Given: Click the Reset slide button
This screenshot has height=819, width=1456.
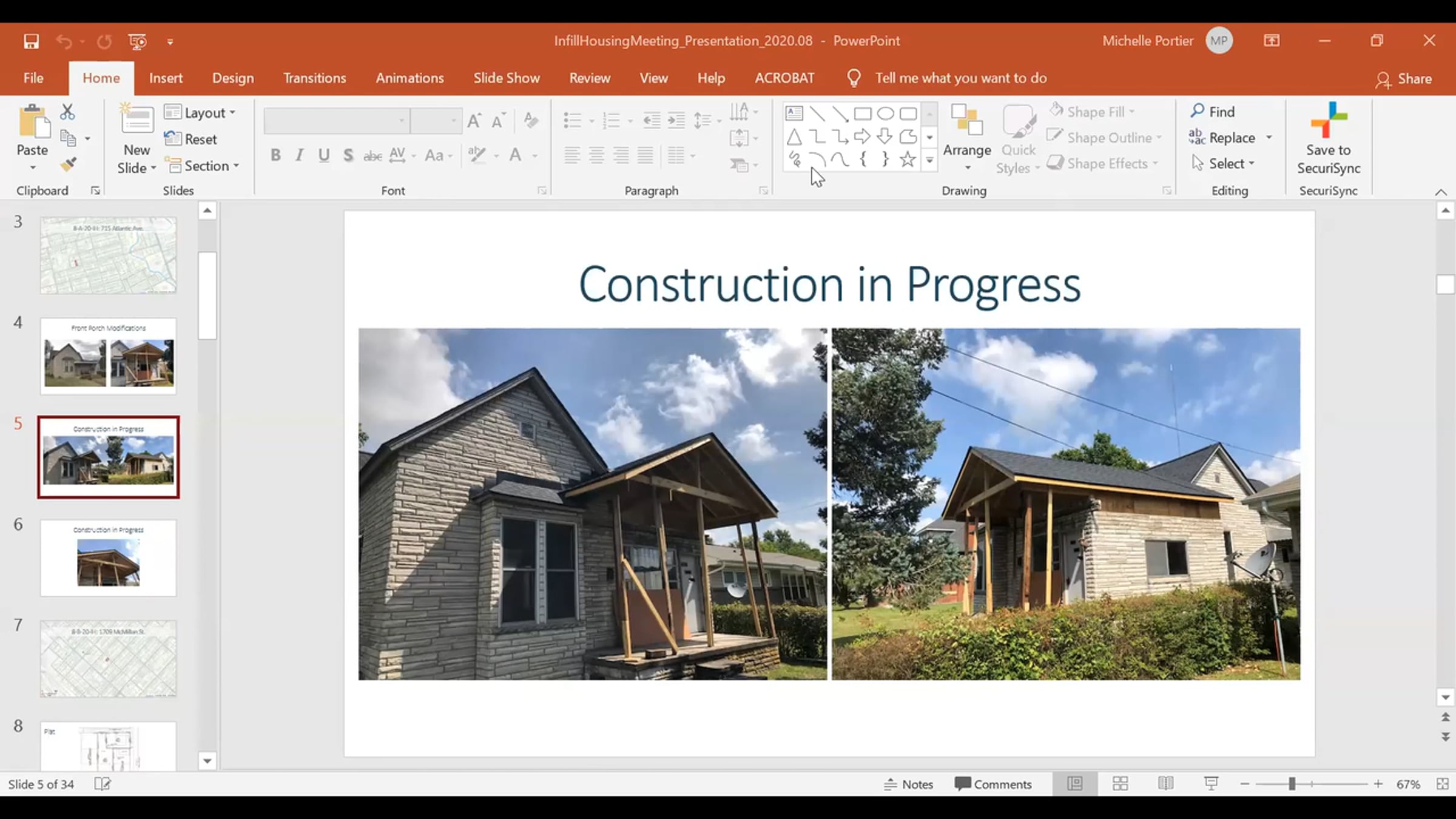Looking at the screenshot, I should [190, 139].
